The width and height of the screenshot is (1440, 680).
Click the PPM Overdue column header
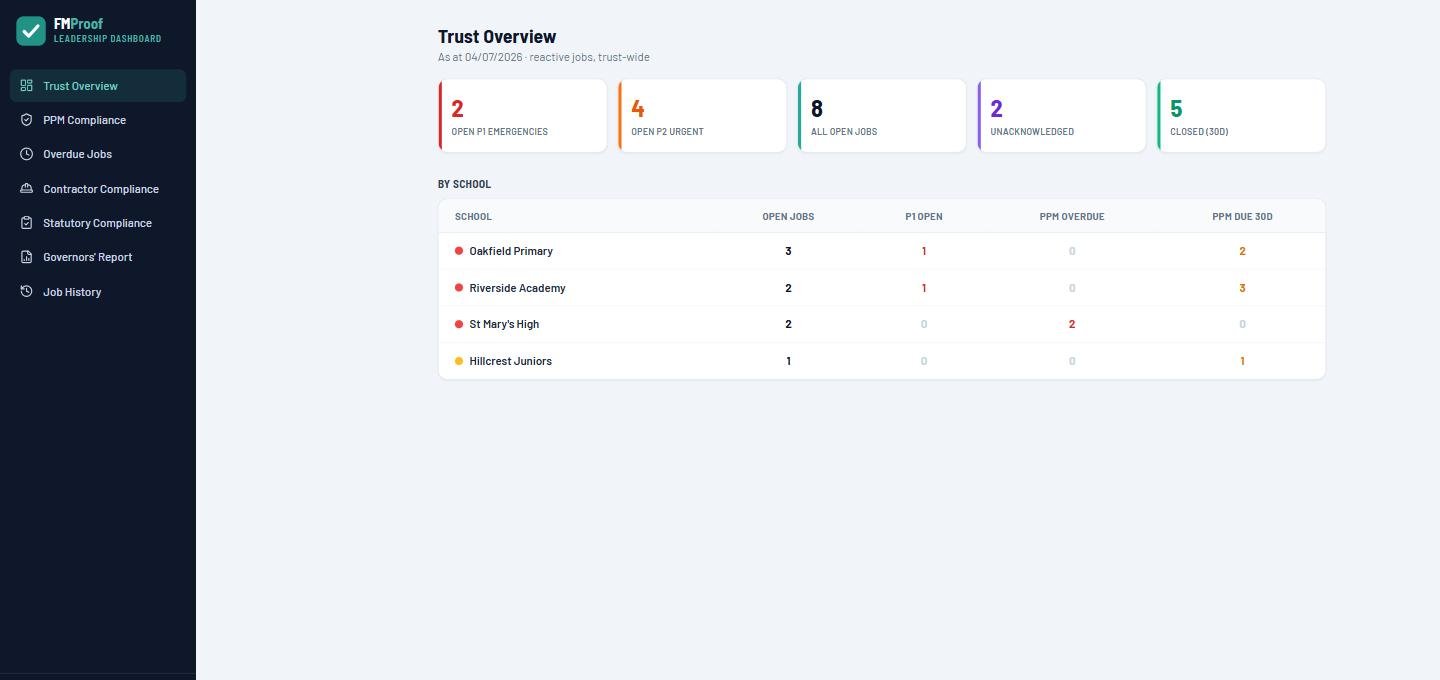click(1072, 217)
